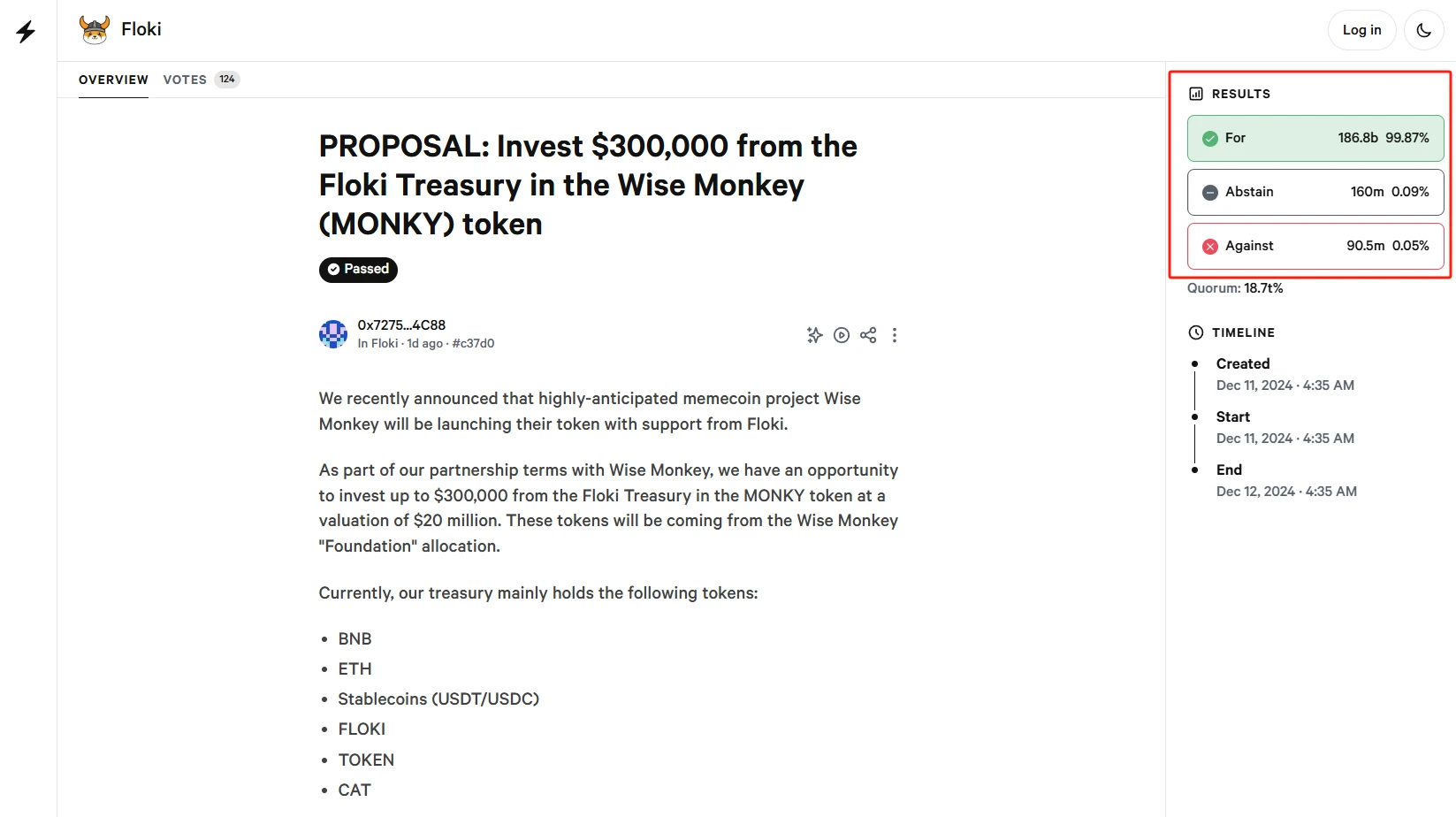1456x817 pixels.
Task: Click the Against result row
Action: [1315, 246]
